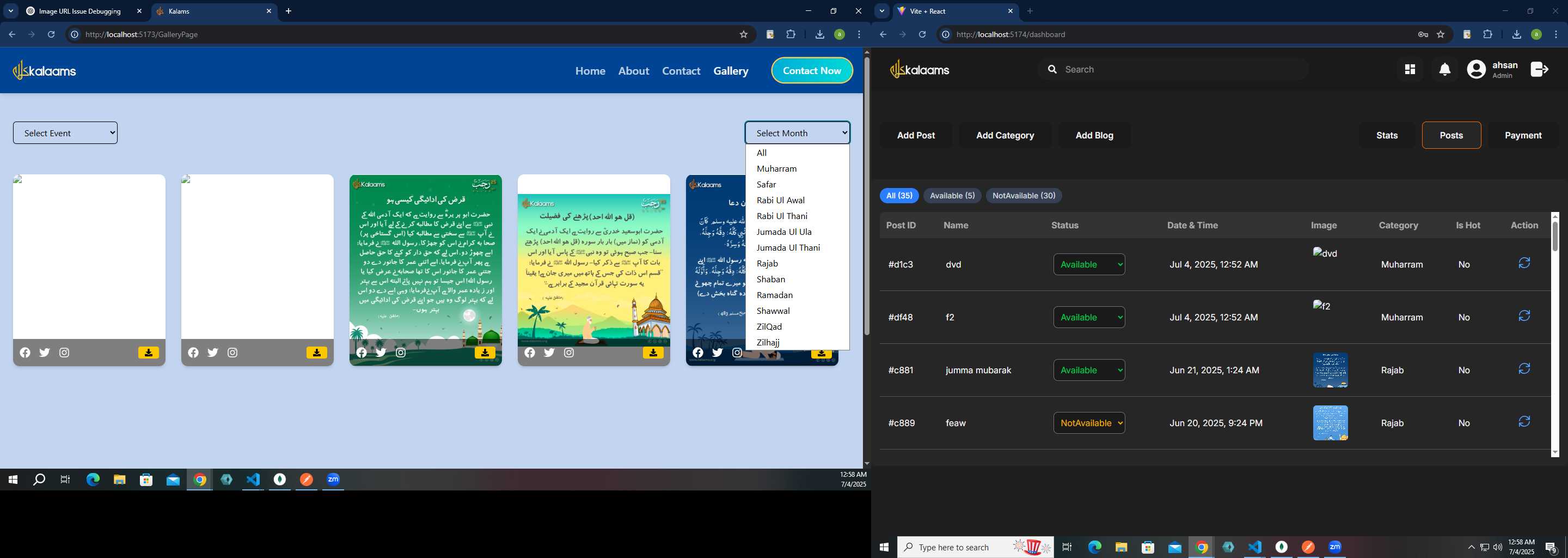1568x558 pixels.
Task: Click Instagram icon on second gallery card
Action: point(232,353)
